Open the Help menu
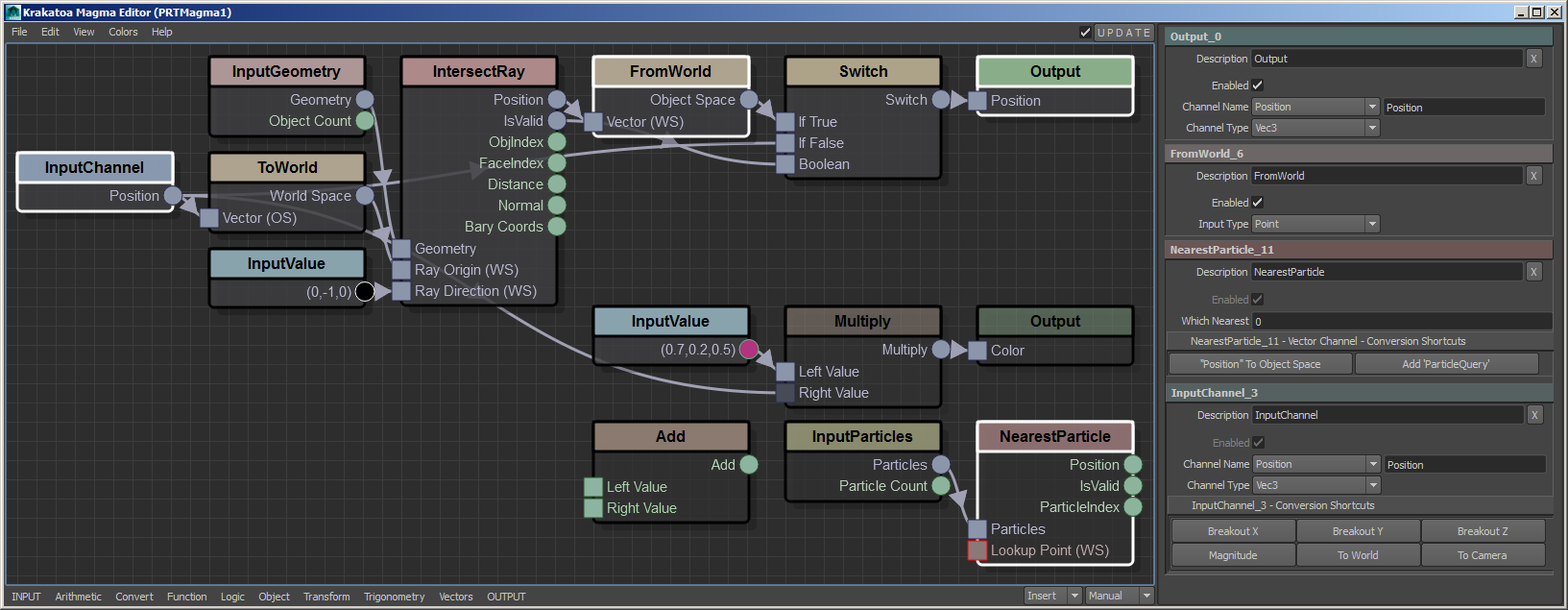Screen dimensions: 1568x610 [162, 32]
